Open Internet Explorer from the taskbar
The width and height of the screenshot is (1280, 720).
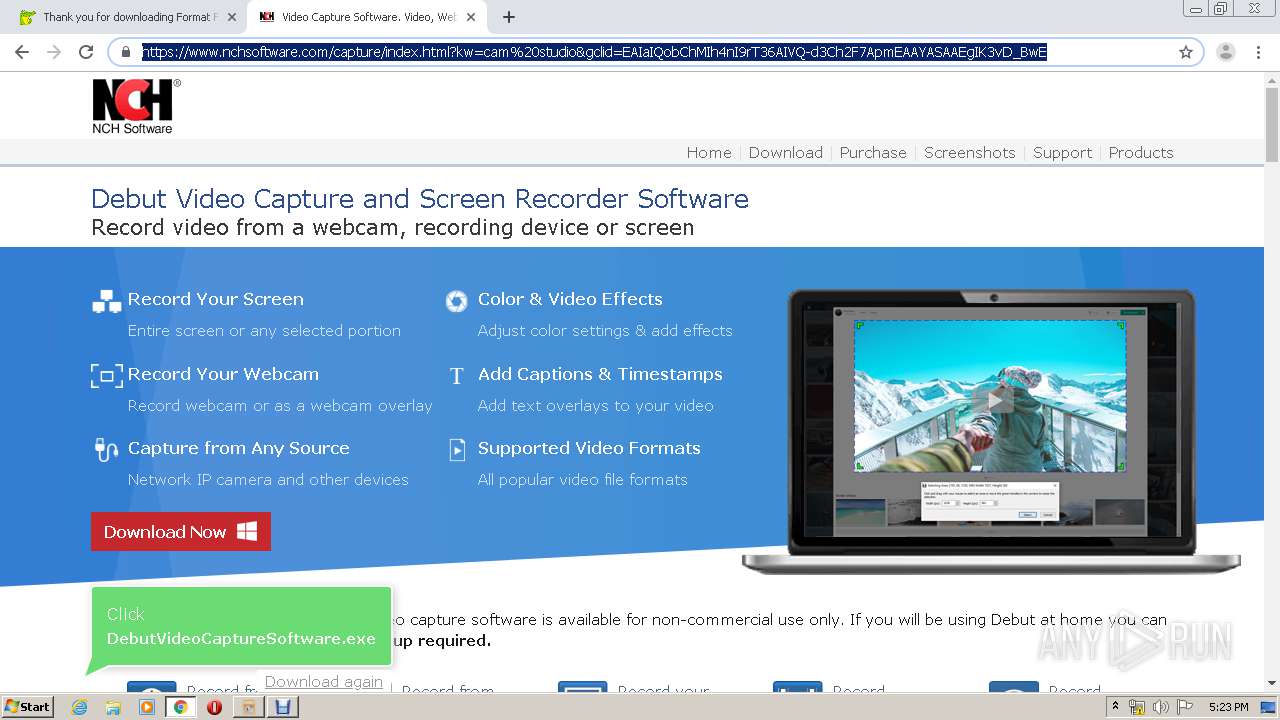pos(79,707)
